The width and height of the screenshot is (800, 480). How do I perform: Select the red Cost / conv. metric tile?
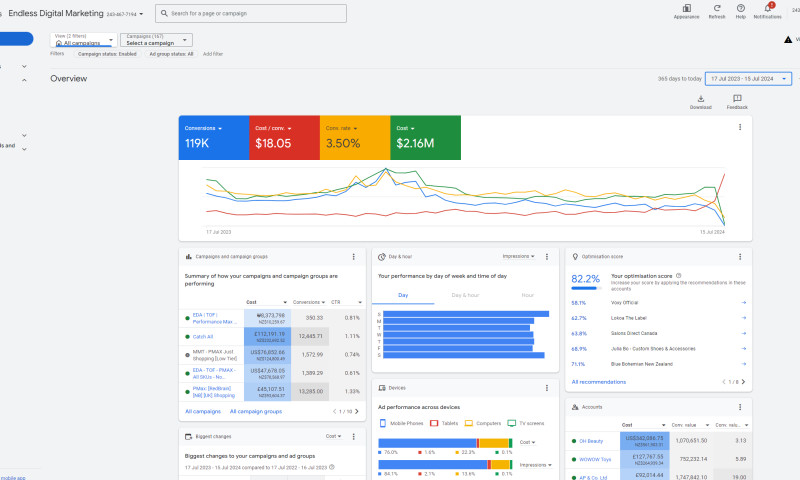(x=285, y=138)
